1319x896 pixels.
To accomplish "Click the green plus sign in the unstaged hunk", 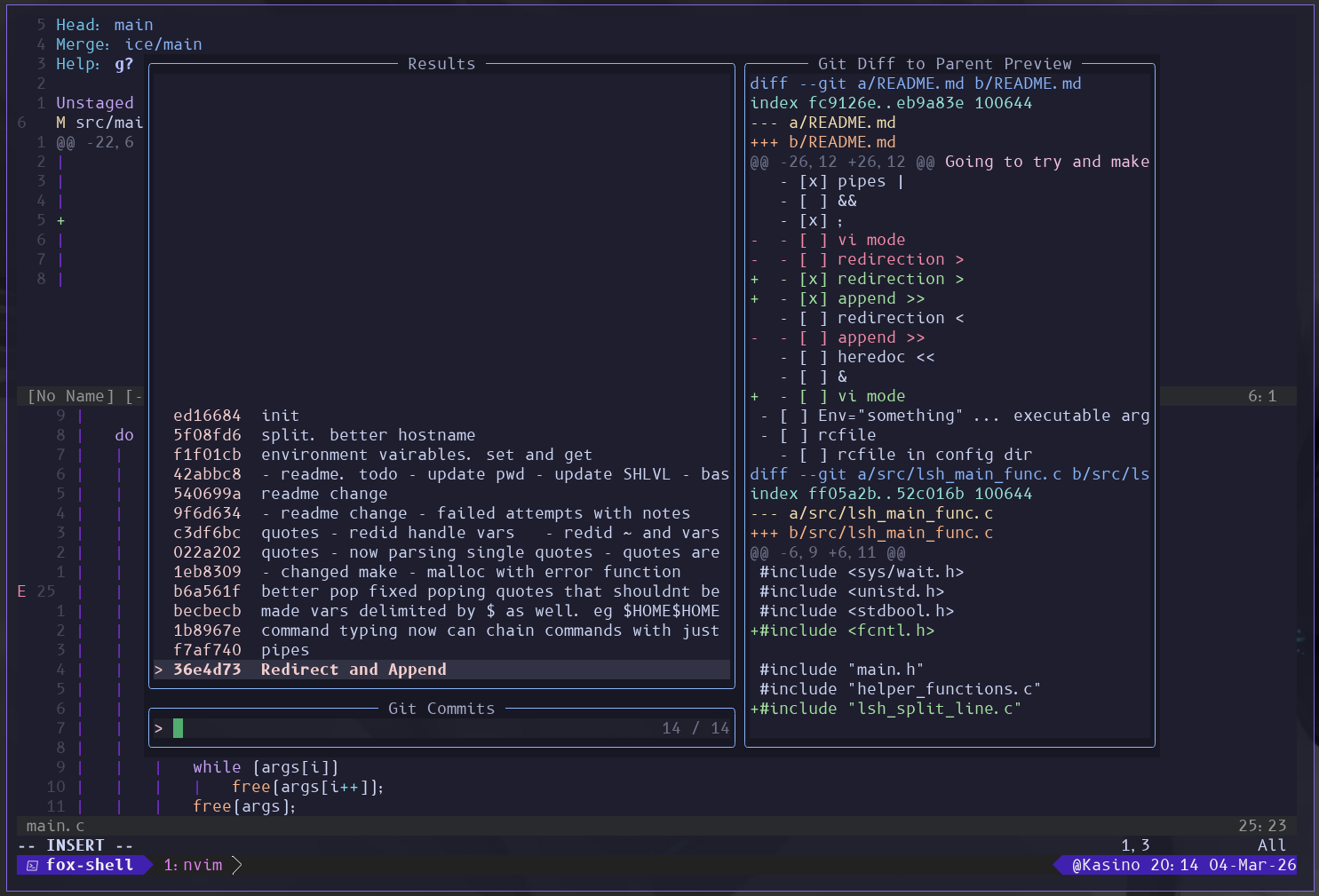I will (61, 220).
